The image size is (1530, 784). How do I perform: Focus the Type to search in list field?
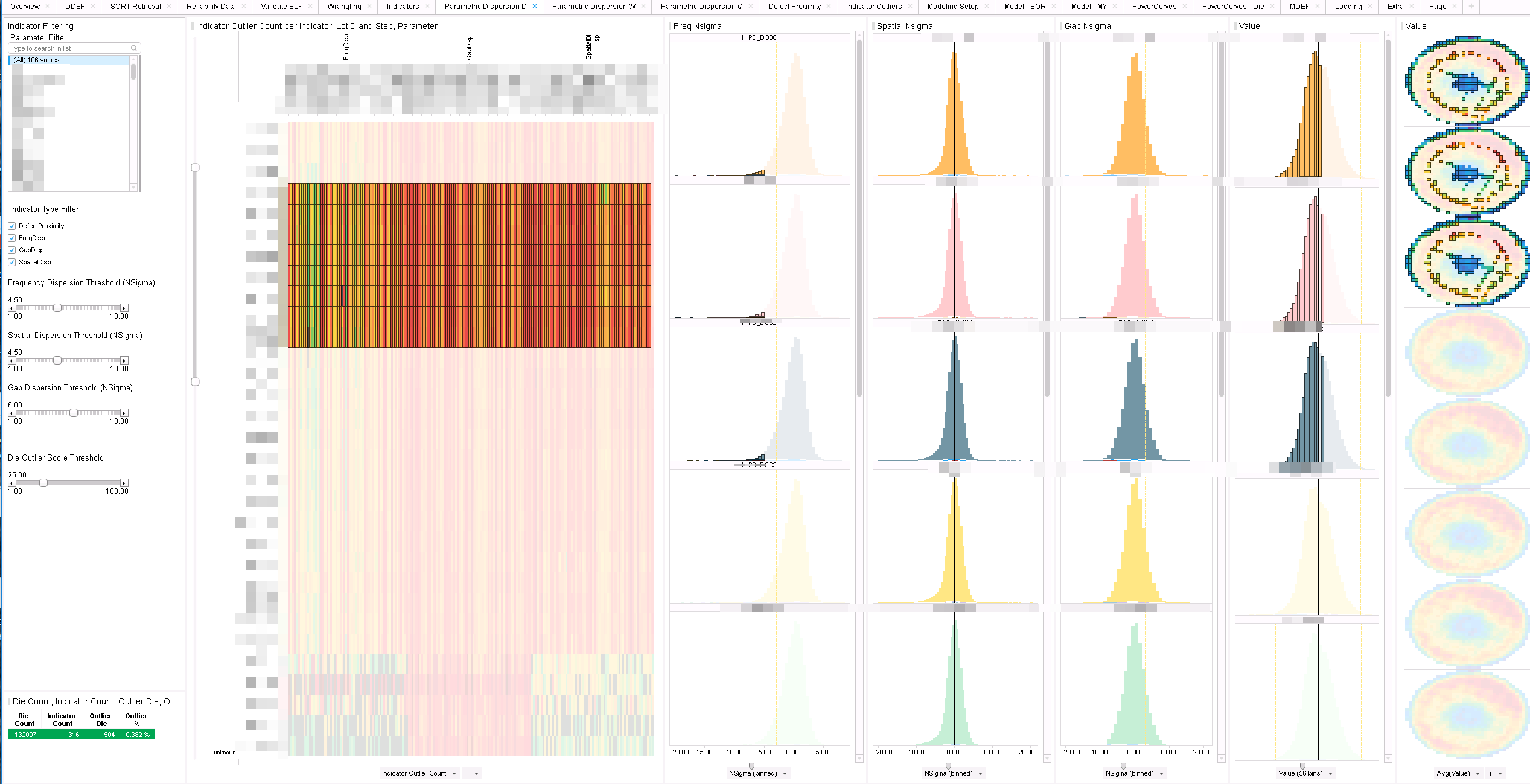point(70,48)
